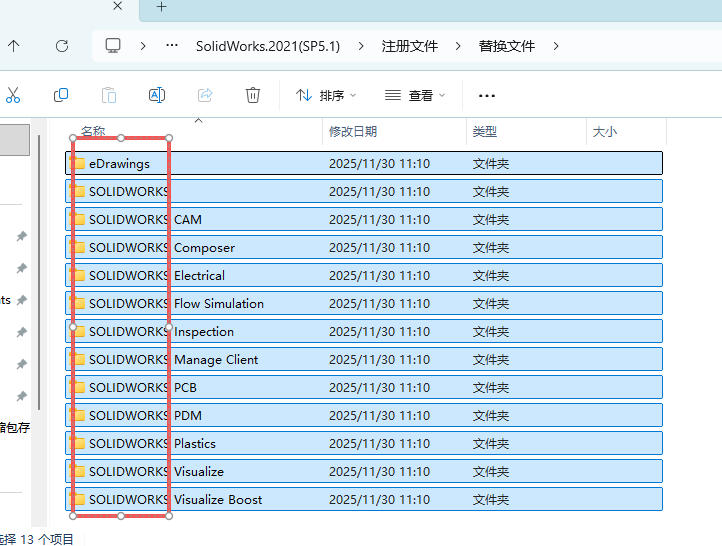The height and width of the screenshot is (546, 722).
Task: Select the SOLIDWORKS CAM folder
Action: pyautogui.click(x=364, y=219)
